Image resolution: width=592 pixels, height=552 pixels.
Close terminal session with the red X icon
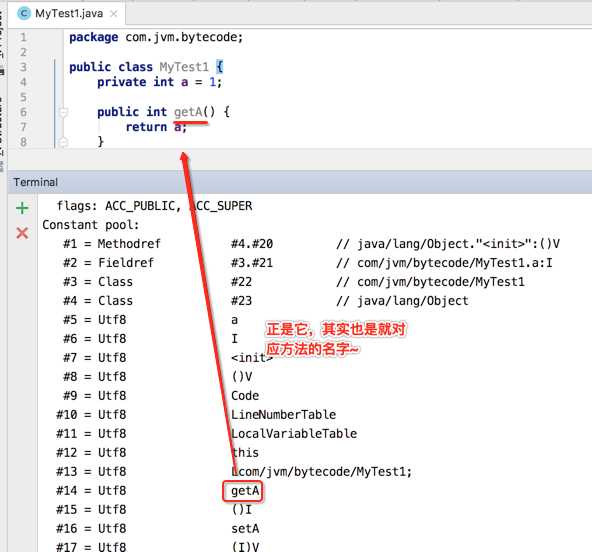point(22,233)
